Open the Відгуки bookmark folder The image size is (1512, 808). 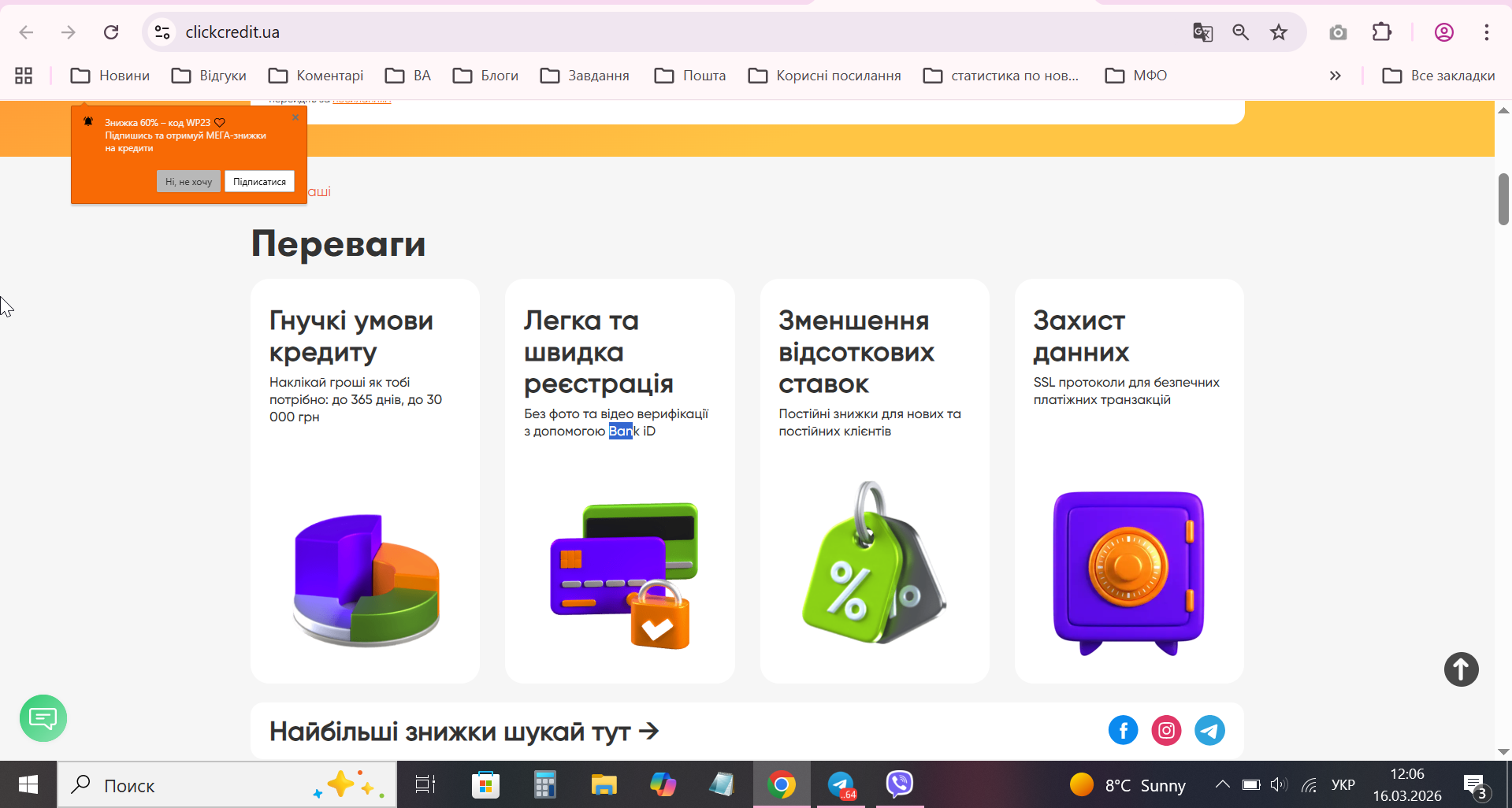(x=209, y=76)
